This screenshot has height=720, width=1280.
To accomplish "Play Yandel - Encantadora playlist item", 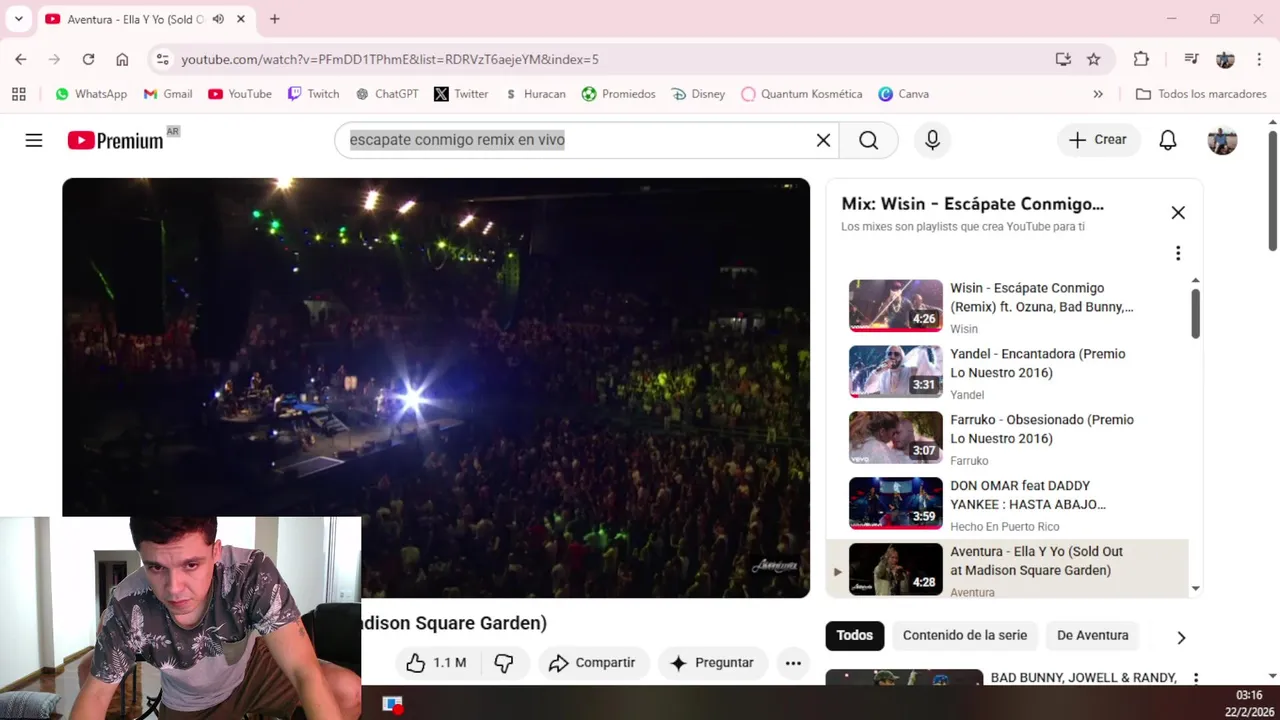I will coord(1007,372).
